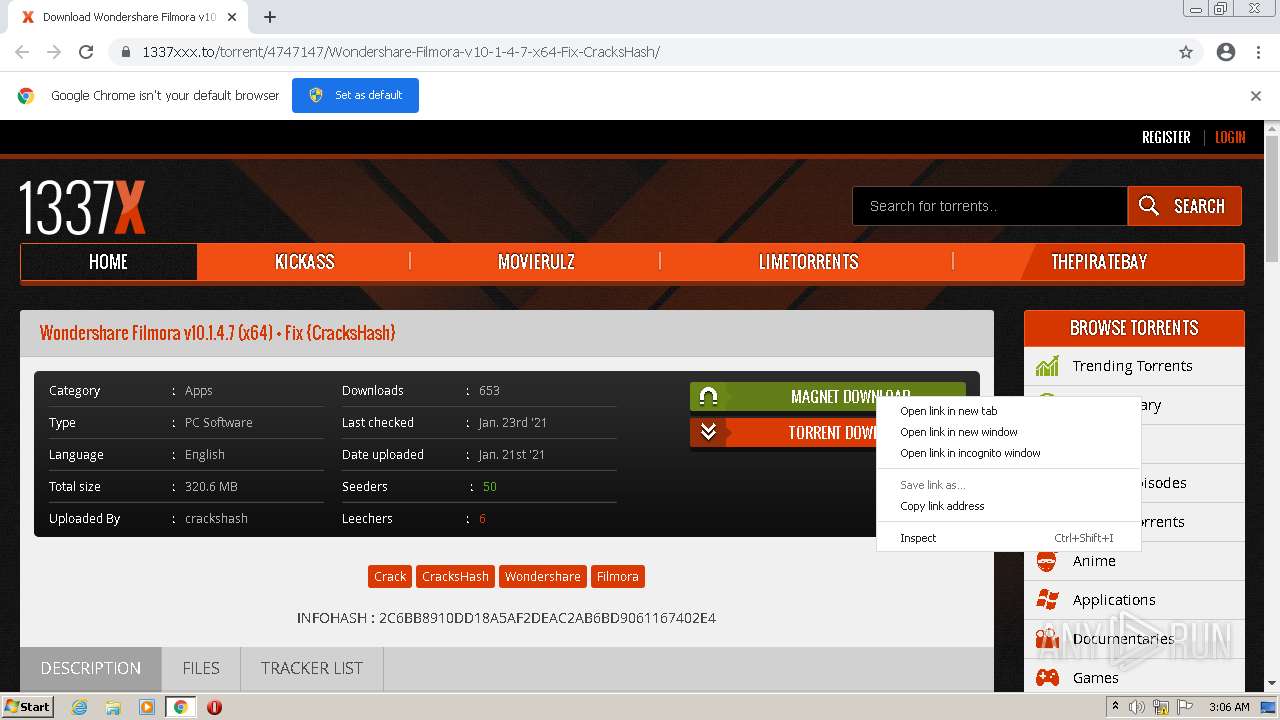Viewport: 1280px width, 720px height.
Task: Open THEPIRATEBAY navigation item
Action: [x=1099, y=262]
